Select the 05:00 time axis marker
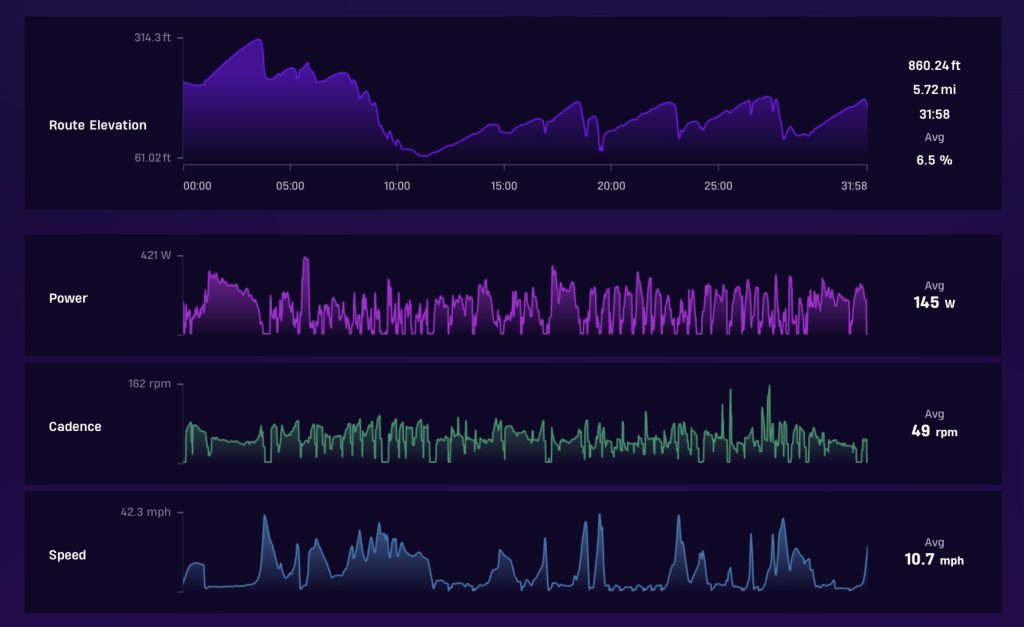 pyautogui.click(x=290, y=186)
